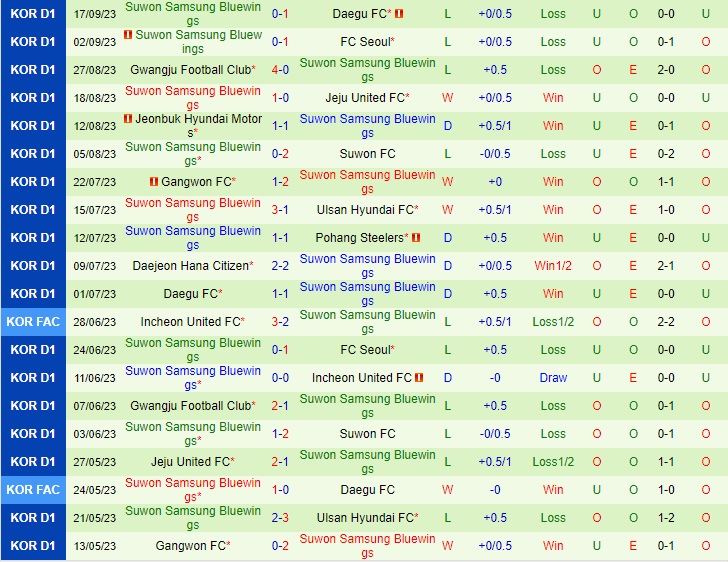This screenshot has width=728, height=562.
Task: Open Ulsan Hyundai FC team on 15/07/23
Action: pyautogui.click(x=367, y=210)
